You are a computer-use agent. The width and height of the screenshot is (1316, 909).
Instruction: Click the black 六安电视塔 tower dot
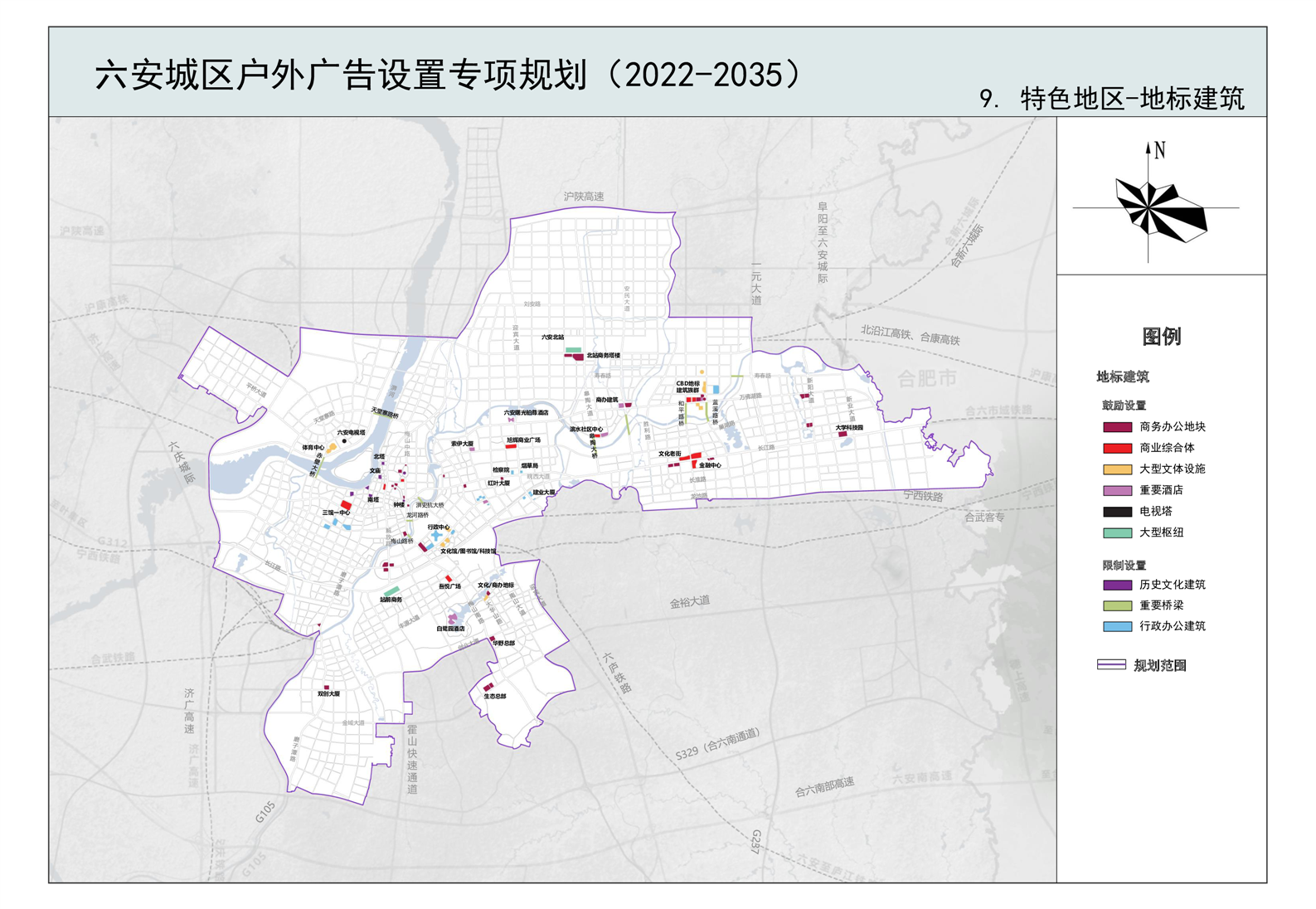(x=345, y=441)
